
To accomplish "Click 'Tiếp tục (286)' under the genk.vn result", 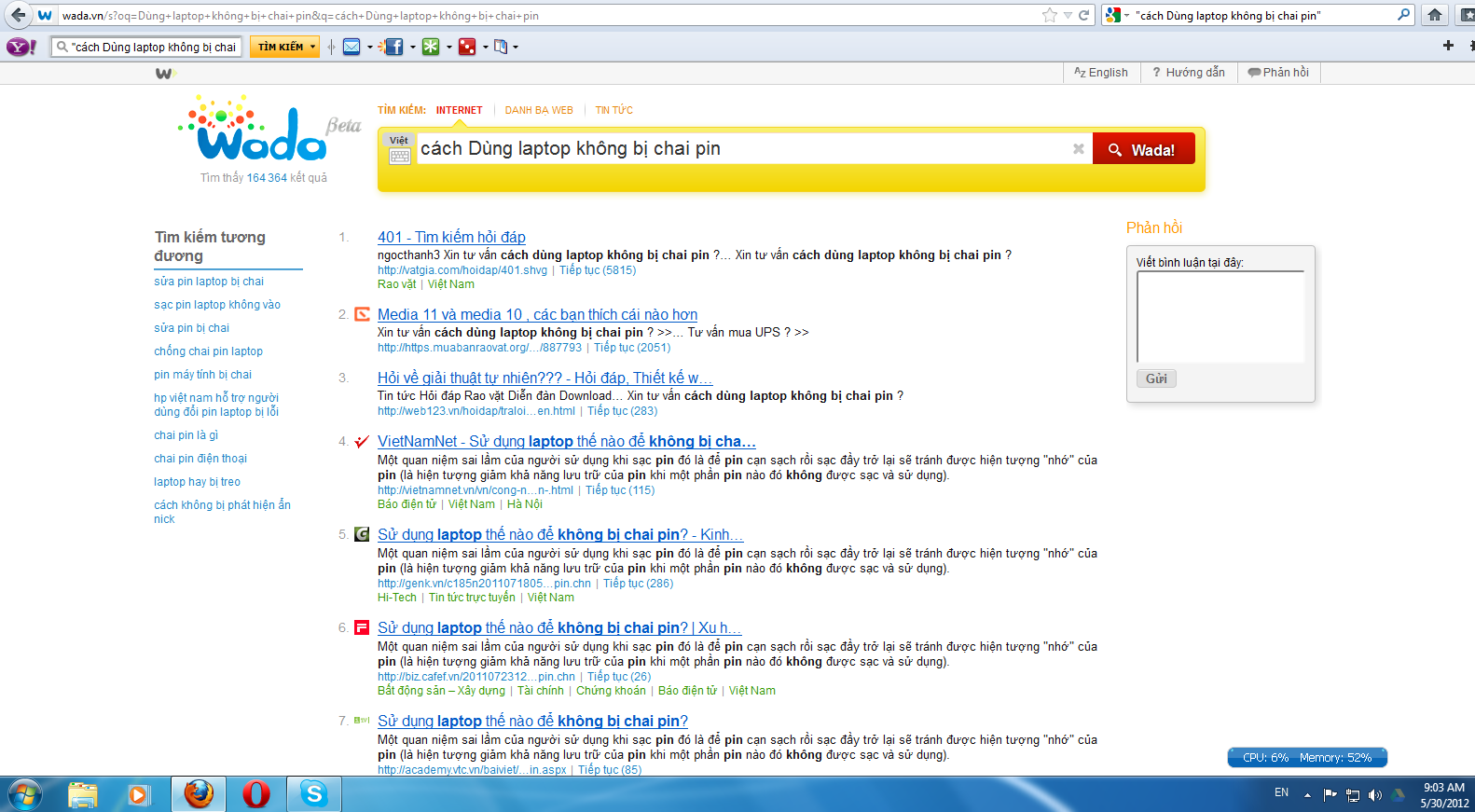I will click(x=638, y=584).
